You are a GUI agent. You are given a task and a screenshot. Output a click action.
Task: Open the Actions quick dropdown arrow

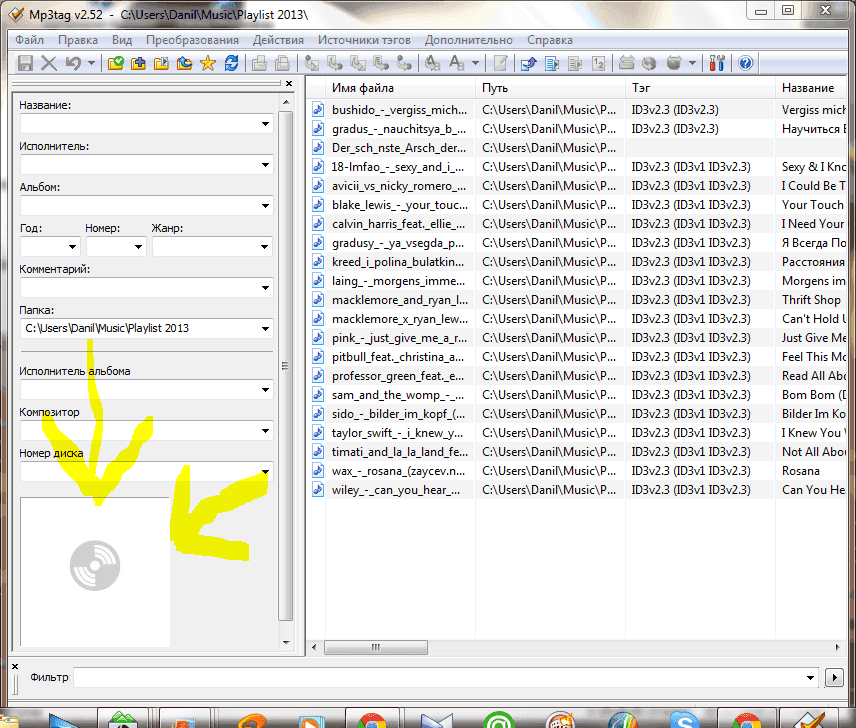pyautogui.click(x=475, y=63)
